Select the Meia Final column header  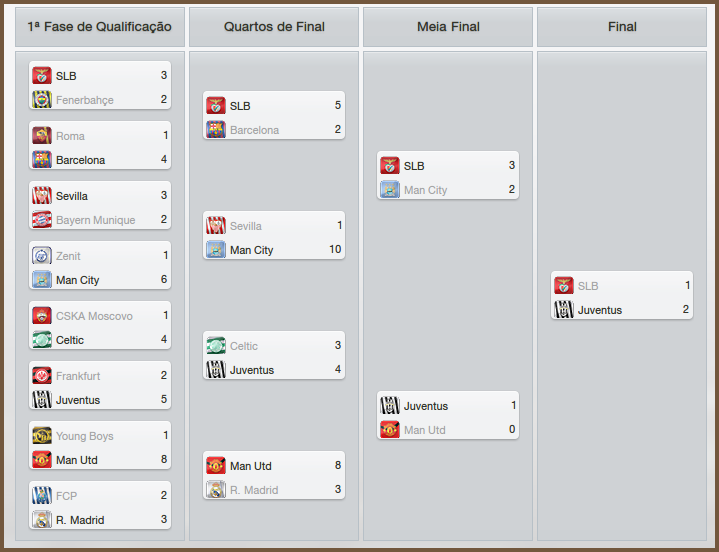click(448, 27)
